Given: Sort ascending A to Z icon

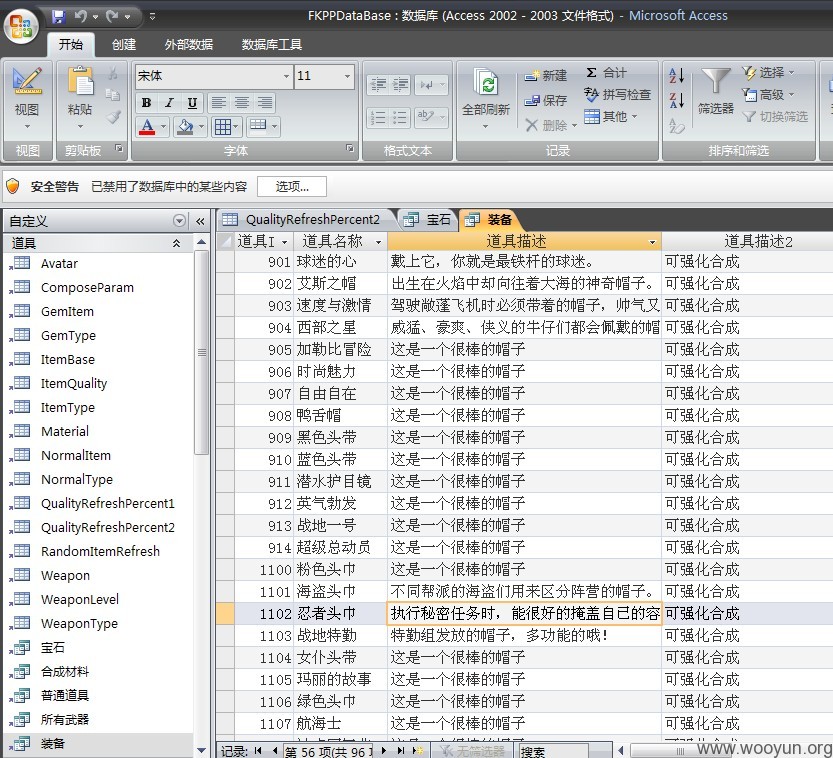Looking at the screenshot, I should coord(676,75).
